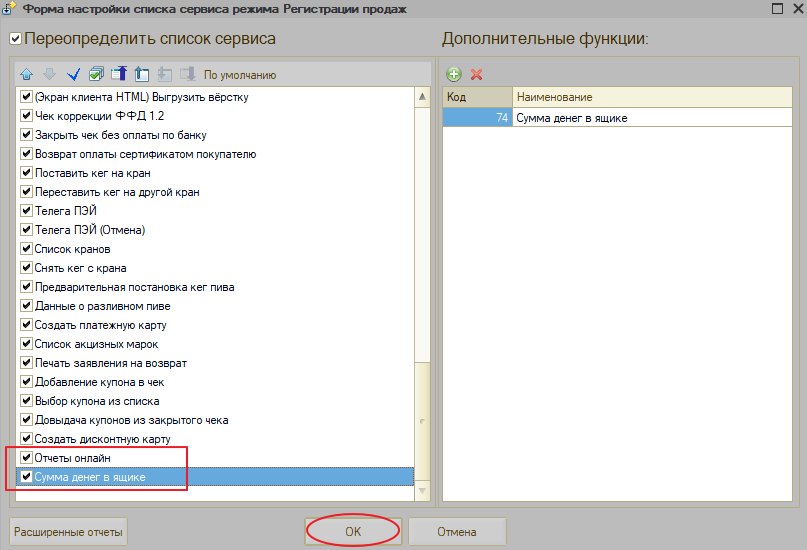Toggle 'Поставить кег на кран' checkbox
The height and width of the screenshot is (550, 807).
click(26, 173)
